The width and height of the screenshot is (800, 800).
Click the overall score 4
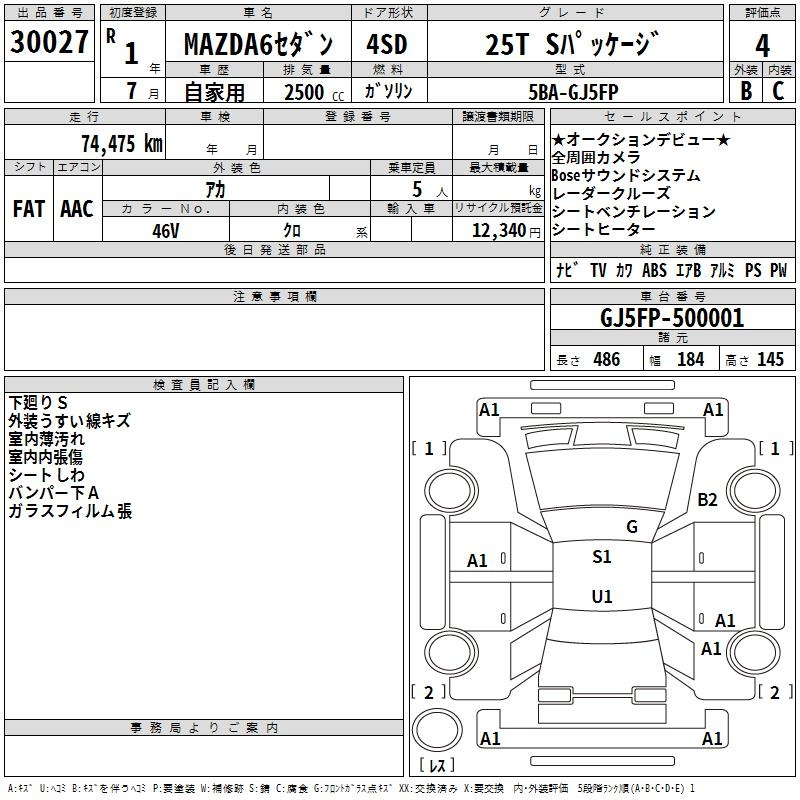(x=762, y=46)
